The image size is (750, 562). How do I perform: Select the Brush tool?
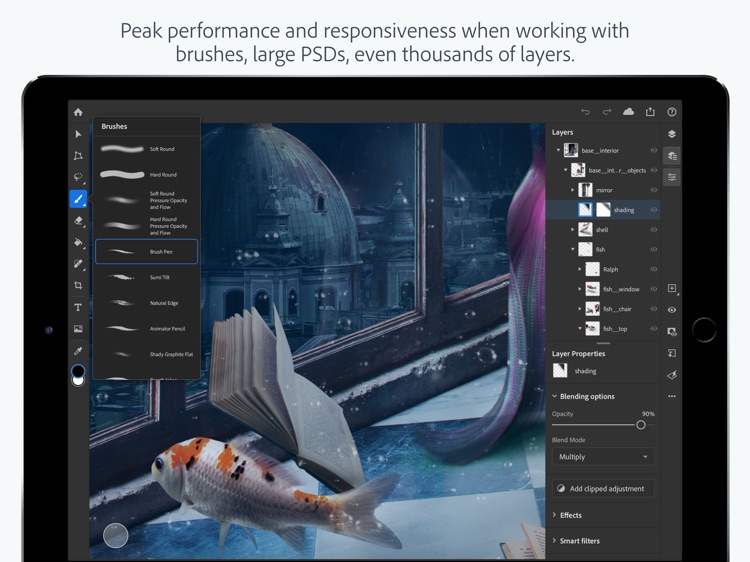pos(78,199)
